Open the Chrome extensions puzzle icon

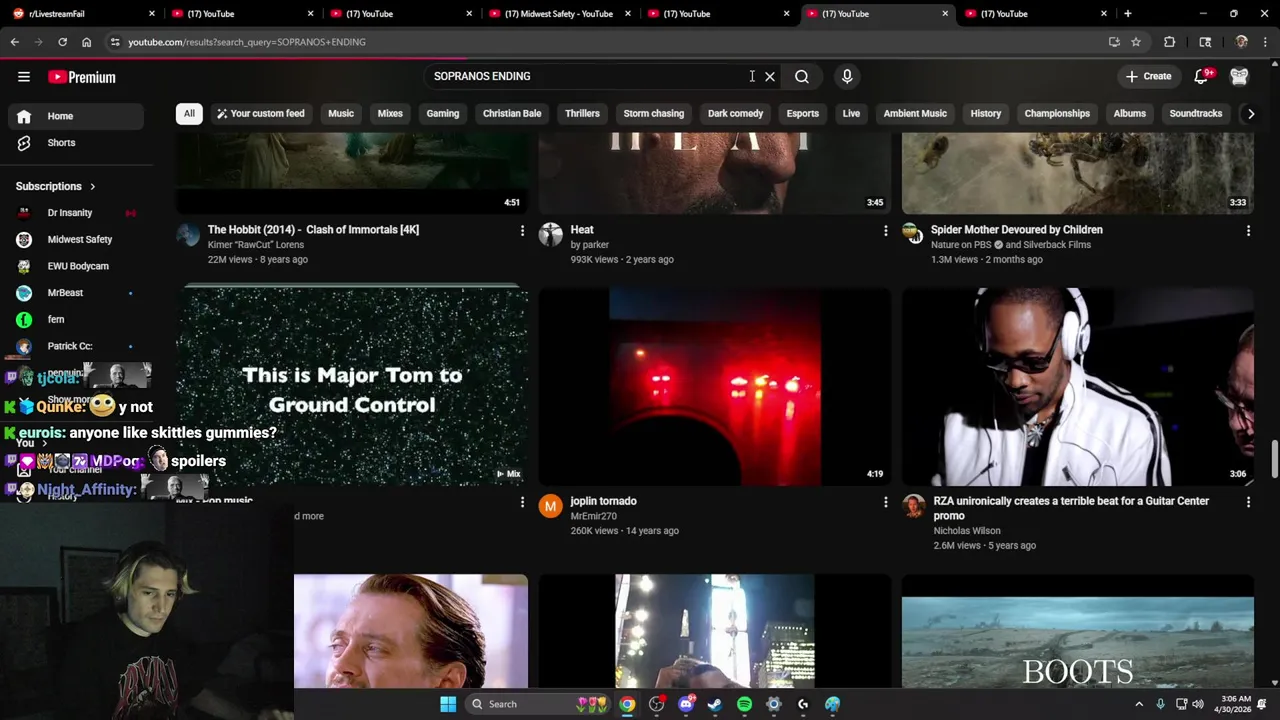1169,42
